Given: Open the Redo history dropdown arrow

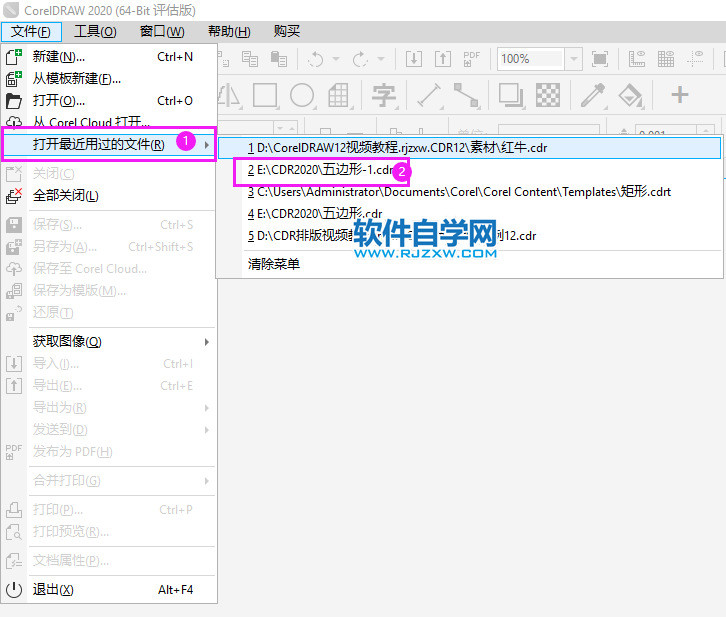Looking at the screenshot, I should point(381,59).
